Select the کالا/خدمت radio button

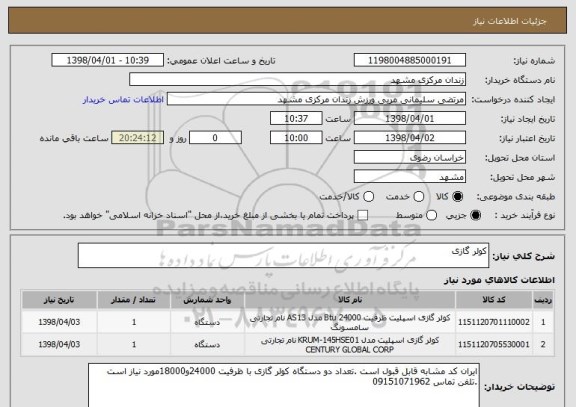(368, 197)
